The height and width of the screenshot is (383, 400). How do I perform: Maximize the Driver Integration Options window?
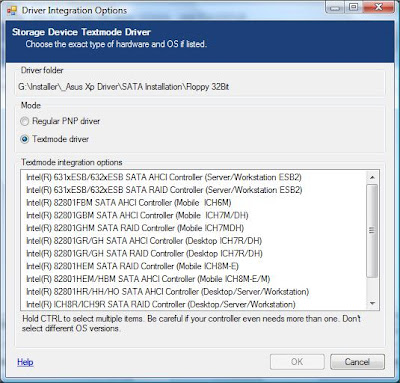point(354,7)
